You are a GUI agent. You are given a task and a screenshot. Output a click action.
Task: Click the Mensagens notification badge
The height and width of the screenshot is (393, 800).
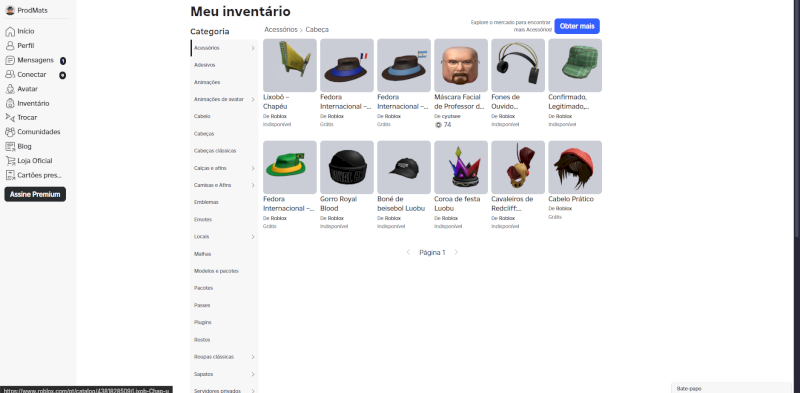[63, 61]
